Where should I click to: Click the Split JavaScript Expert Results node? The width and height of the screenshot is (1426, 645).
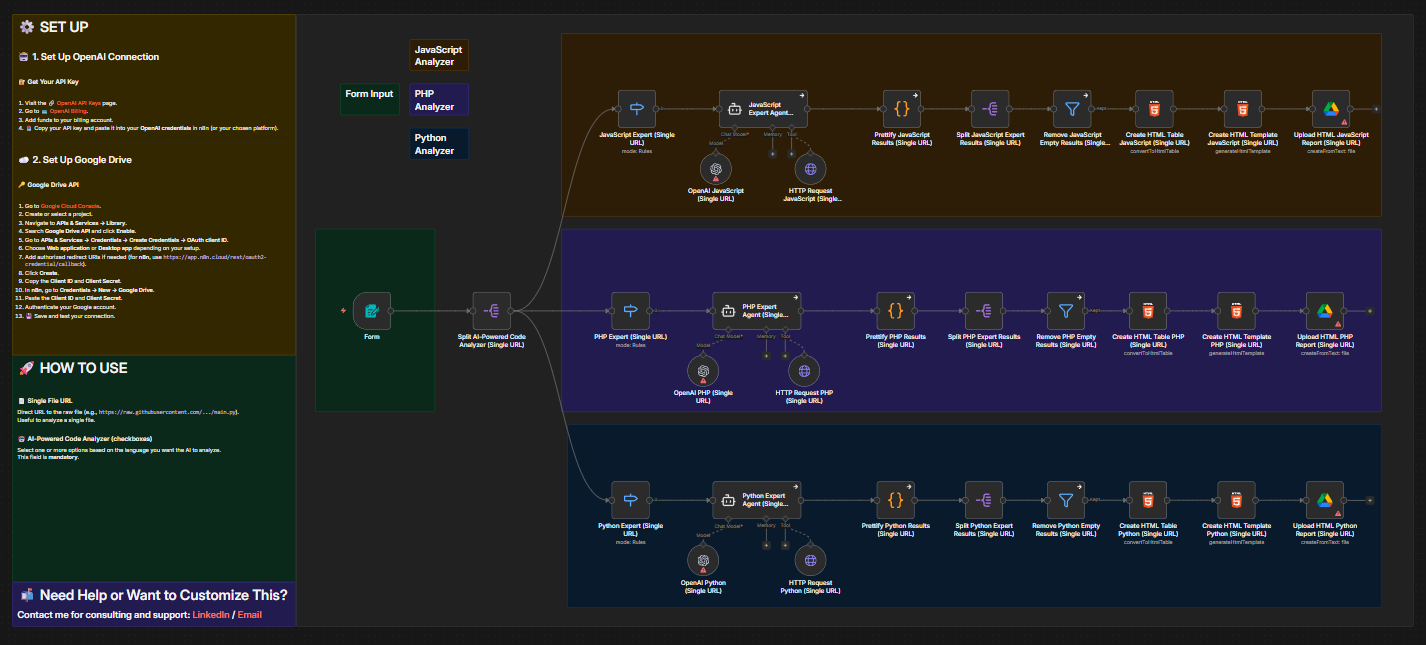[990, 109]
